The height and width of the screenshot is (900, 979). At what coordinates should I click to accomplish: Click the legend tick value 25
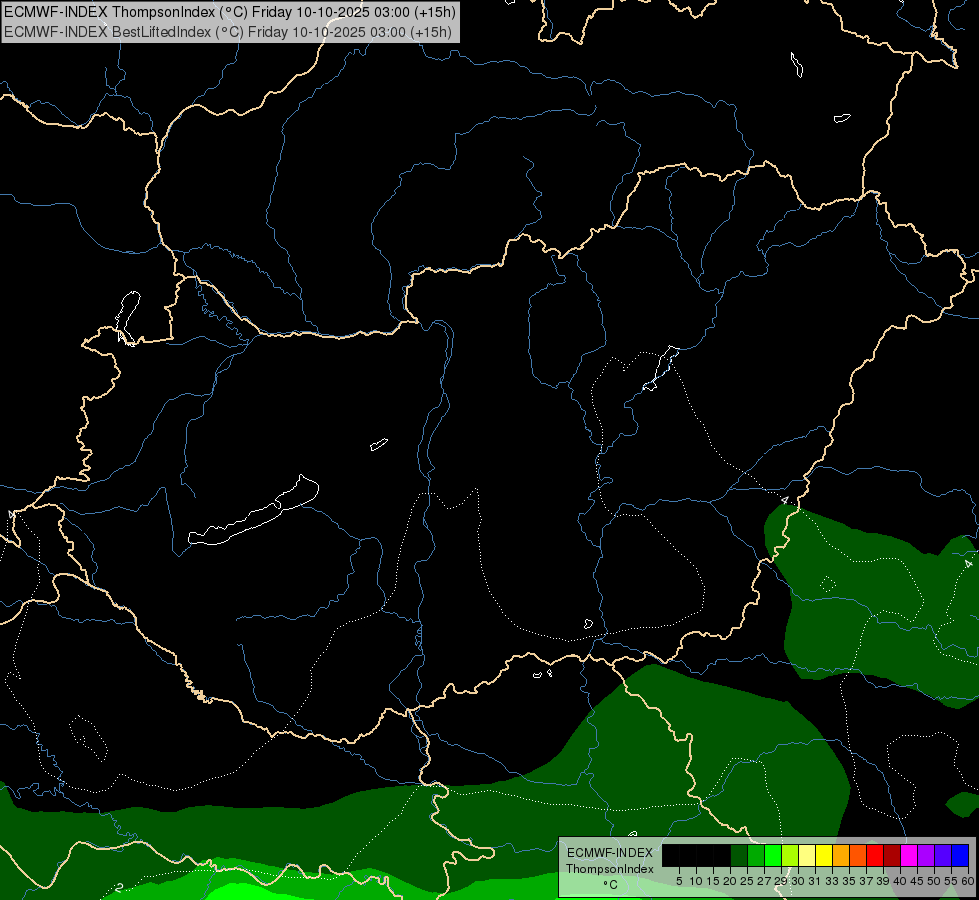click(x=747, y=881)
